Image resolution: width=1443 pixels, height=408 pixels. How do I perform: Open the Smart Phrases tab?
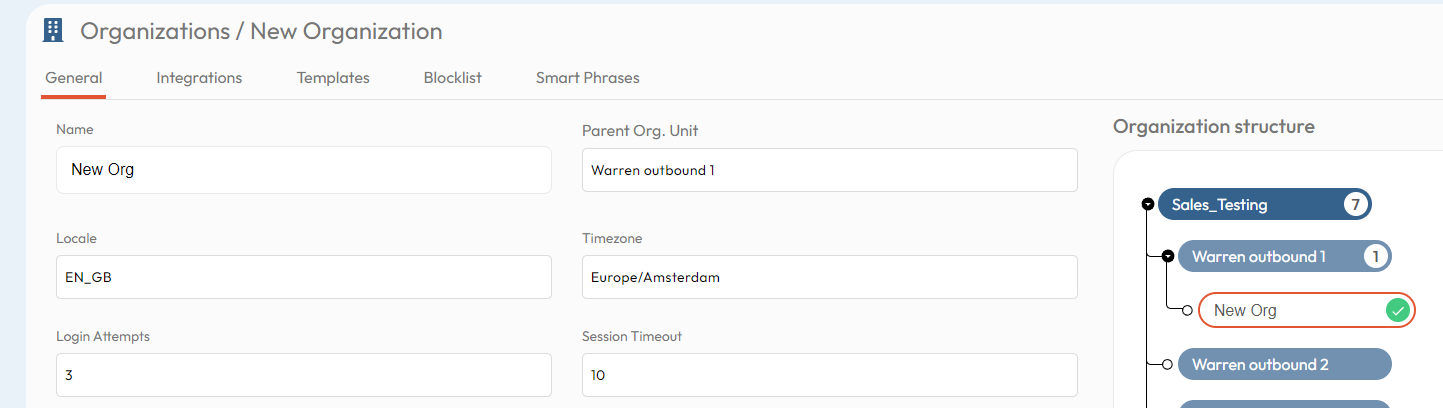coord(587,78)
